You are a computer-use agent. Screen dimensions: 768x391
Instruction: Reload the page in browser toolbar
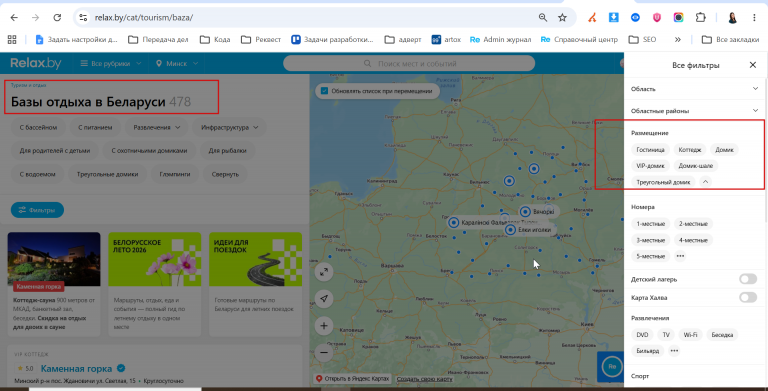(57, 18)
